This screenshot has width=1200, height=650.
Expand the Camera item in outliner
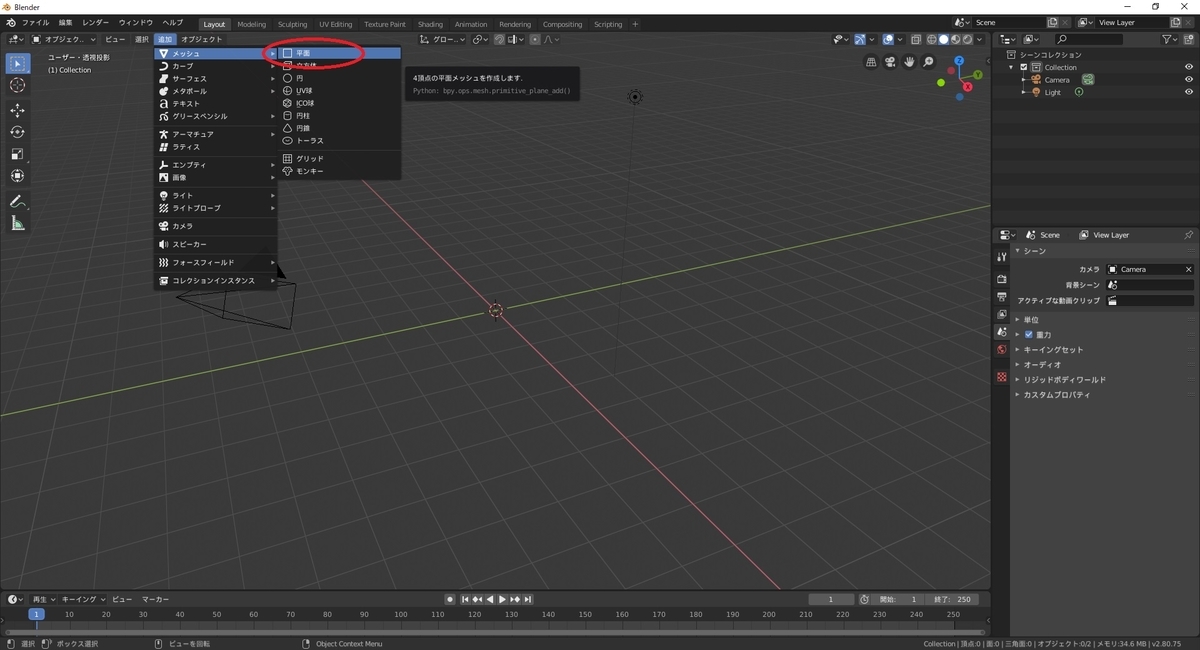[x=1023, y=80]
